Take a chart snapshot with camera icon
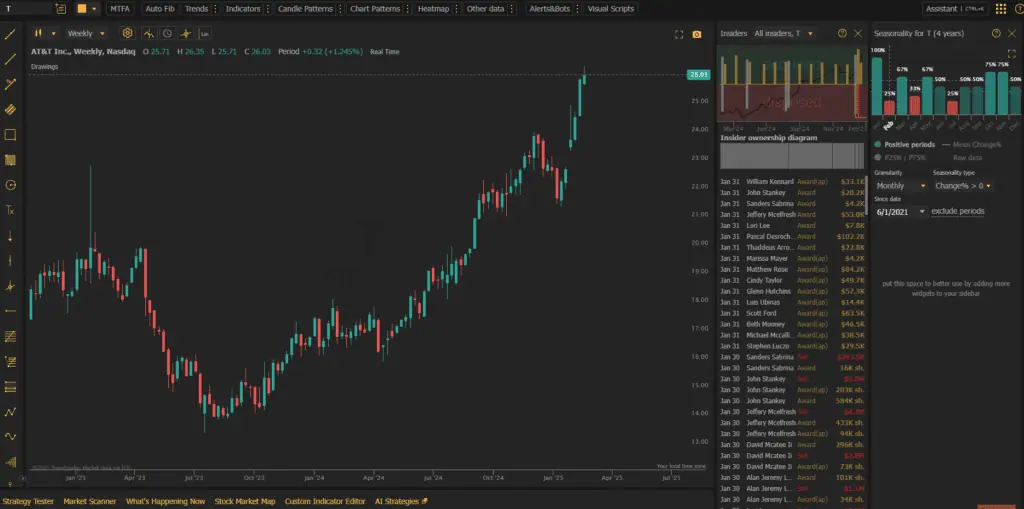Image resolution: width=1024 pixels, height=509 pixels. (x=697, y=34)
